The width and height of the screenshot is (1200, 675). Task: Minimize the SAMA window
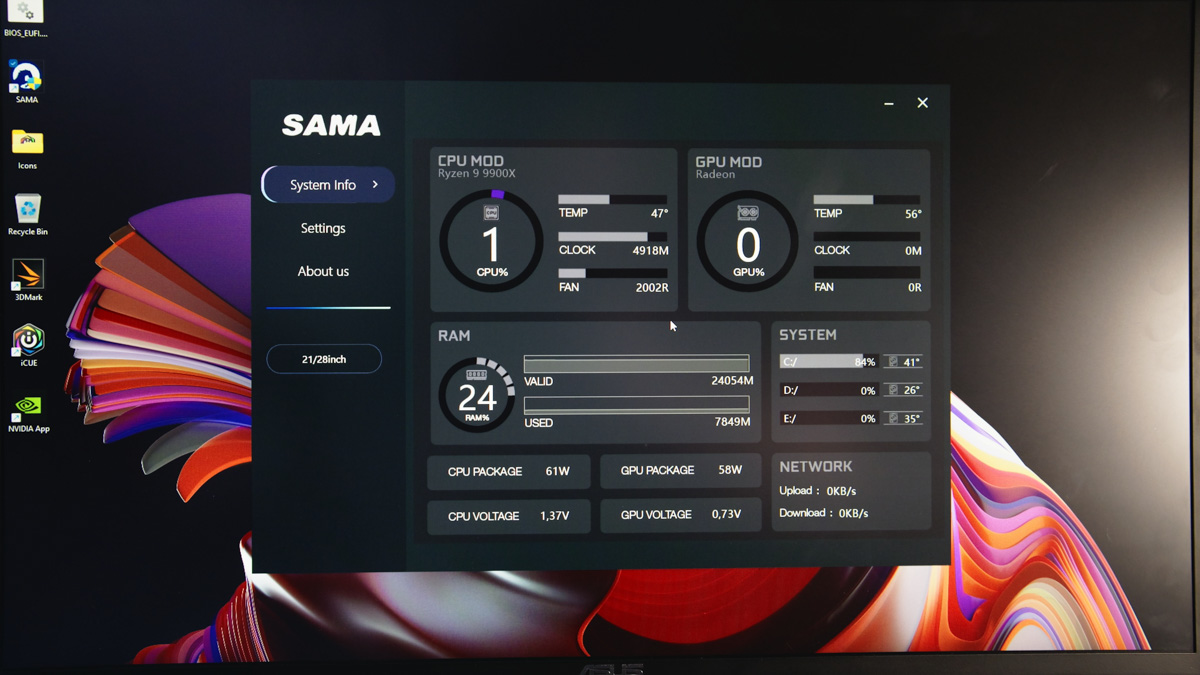point(889,103)
